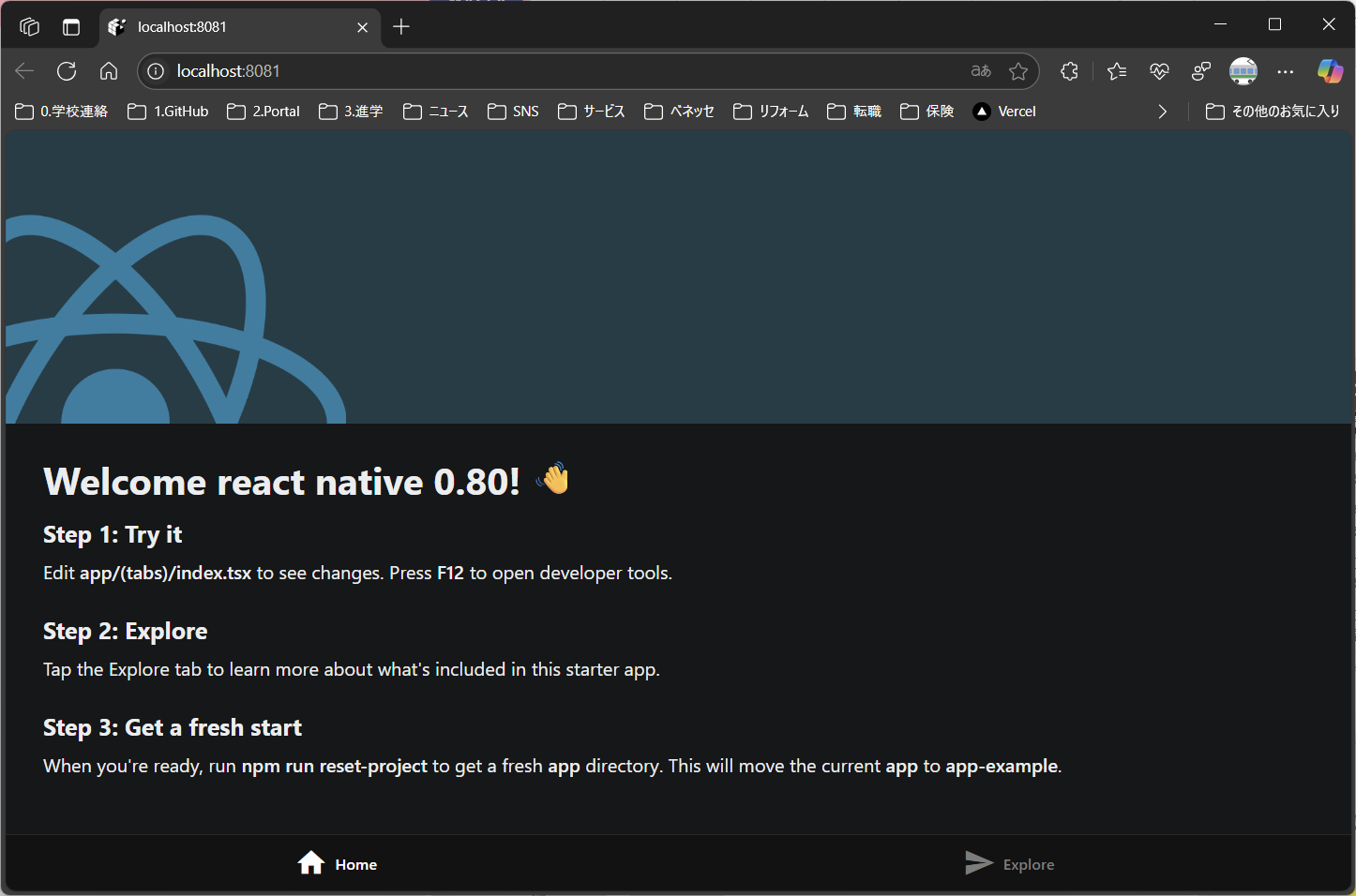Add this page to favorites star
1356x896 pixels.
point(1018,71)
